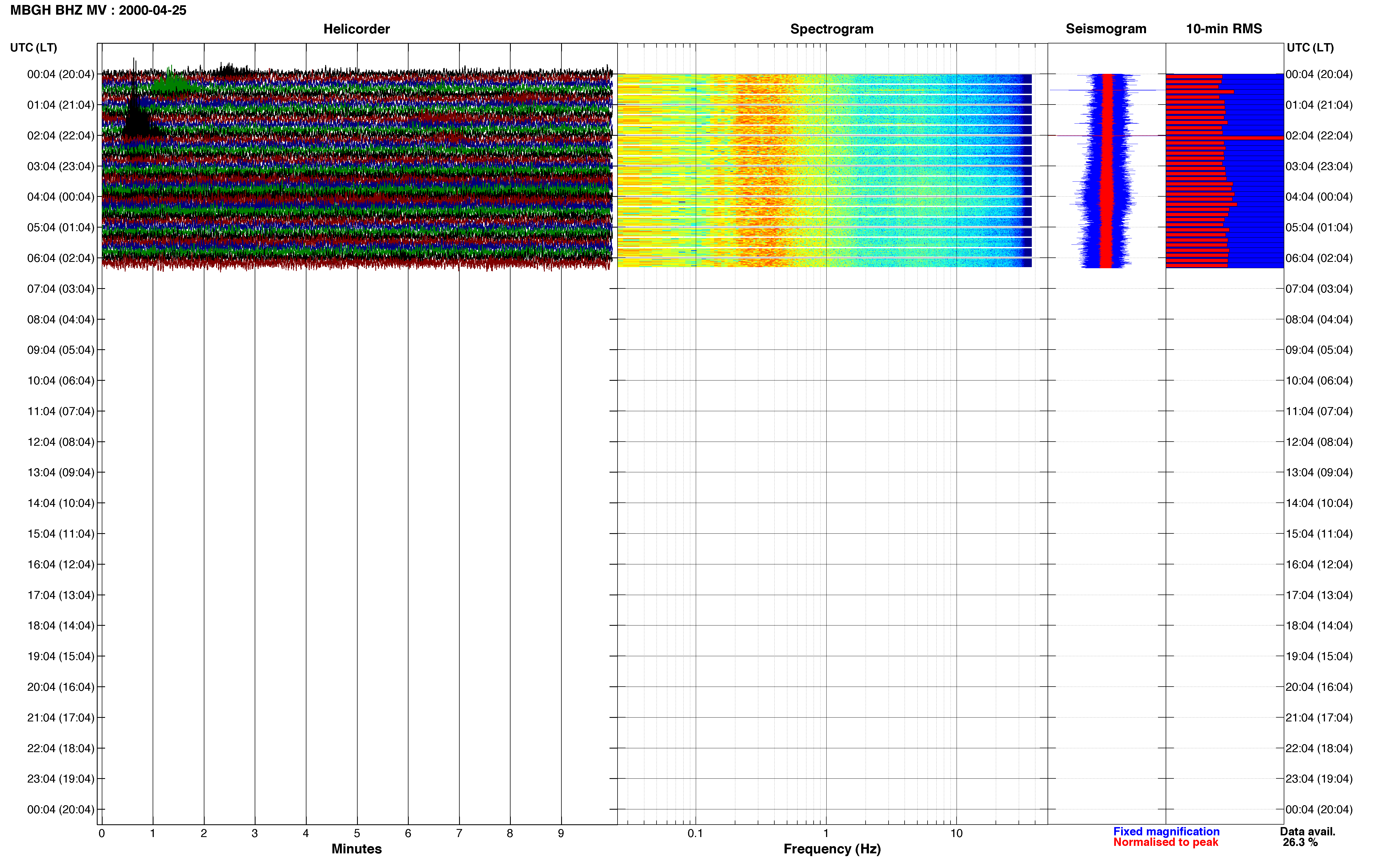The width and height of the screenshot is (1388, 868).
Task: Click left time label '06:04 (02:04)'
Action: 60,258
